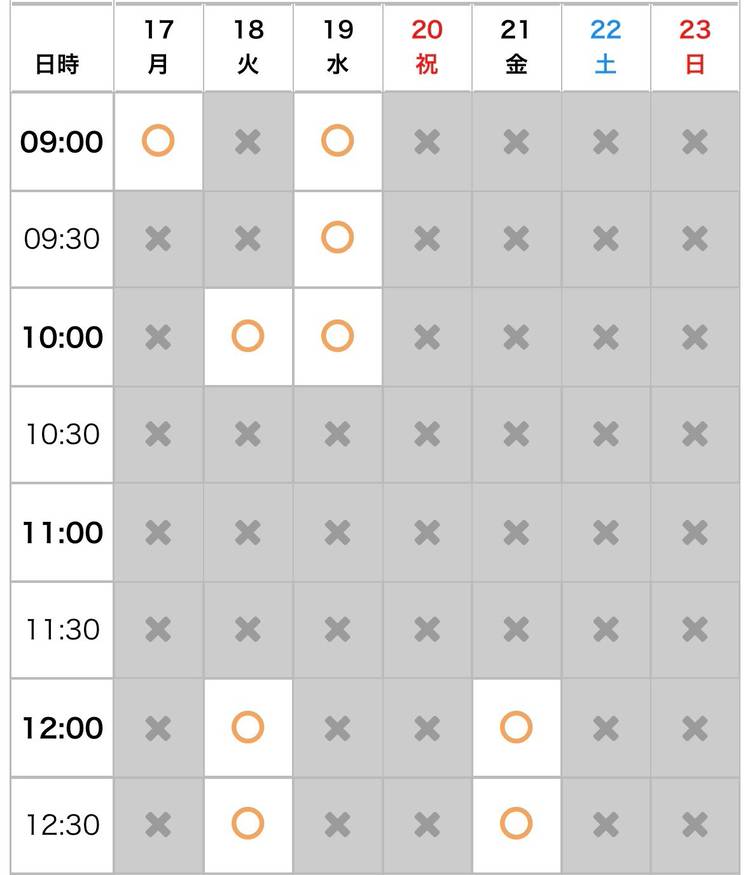Pick the 12:30 circle on Friday 21
Image resolution: width=750 pixels, height=875 pixels.
tap(516, 824)
